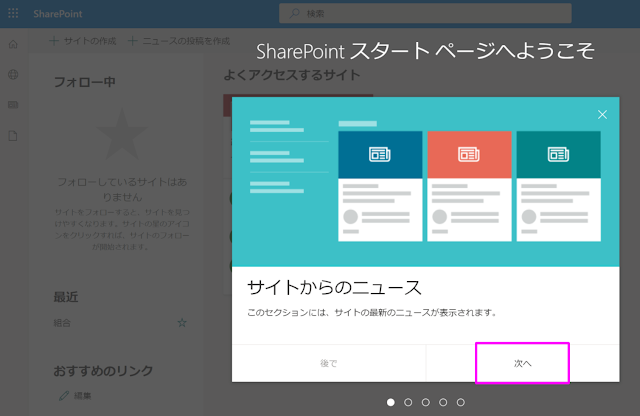Open the recent site 組合
Image resolution: width=640 pixels, height=416 pixels.
point(62,323)
